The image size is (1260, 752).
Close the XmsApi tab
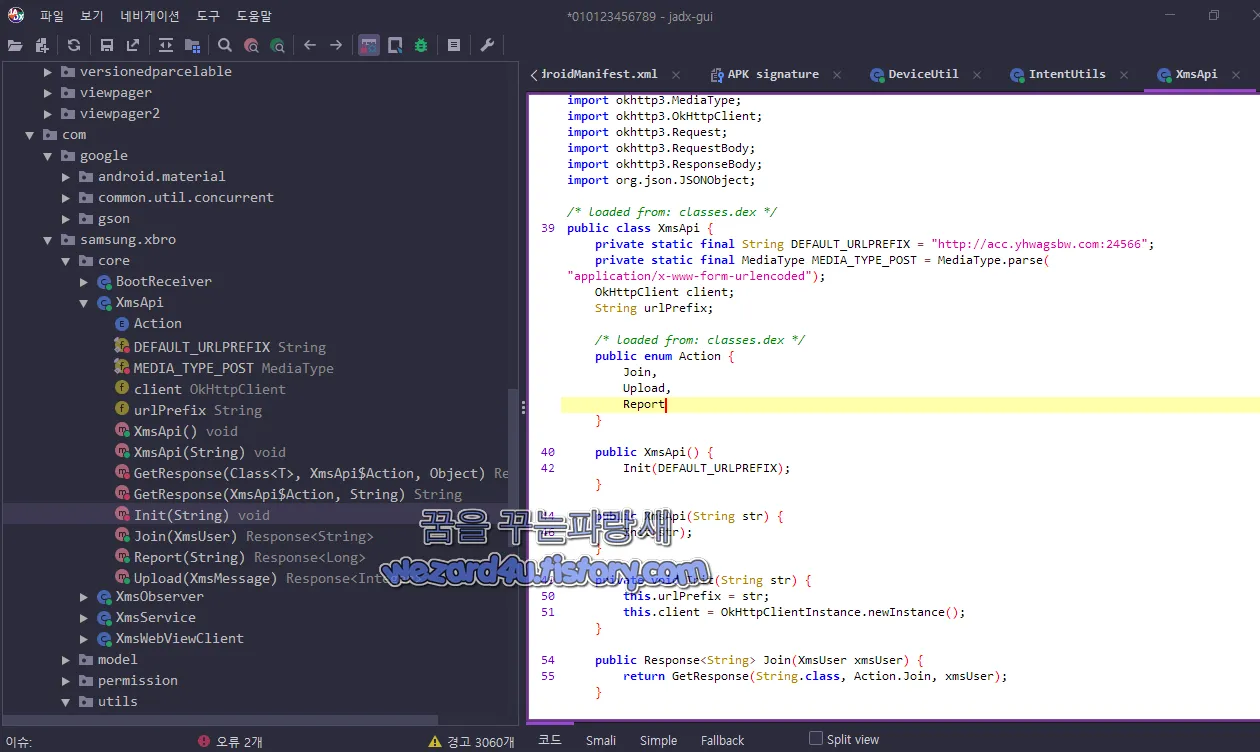tap(1238, 75)
